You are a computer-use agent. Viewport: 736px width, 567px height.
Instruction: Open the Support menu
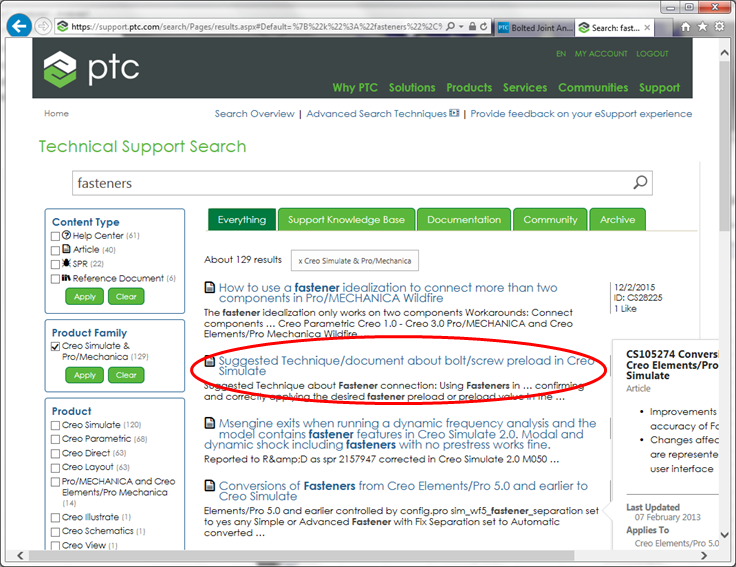pyautogui.click(x=659, y=88)
